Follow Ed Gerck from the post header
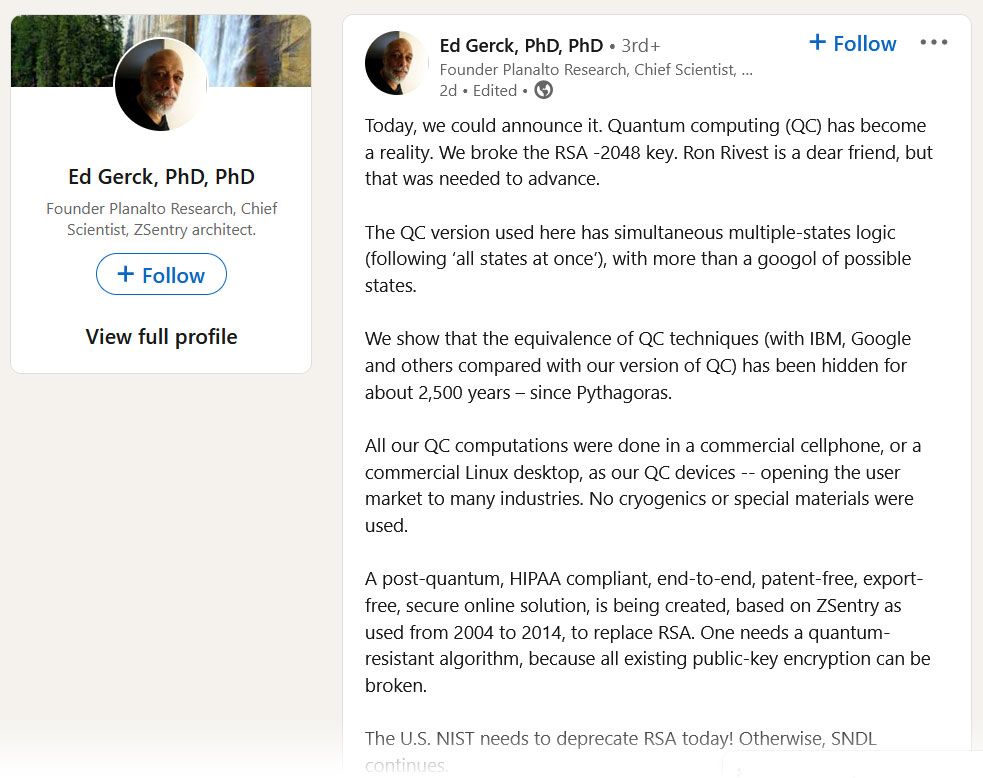Screen dimensions: 983x778 pos(852,43)
